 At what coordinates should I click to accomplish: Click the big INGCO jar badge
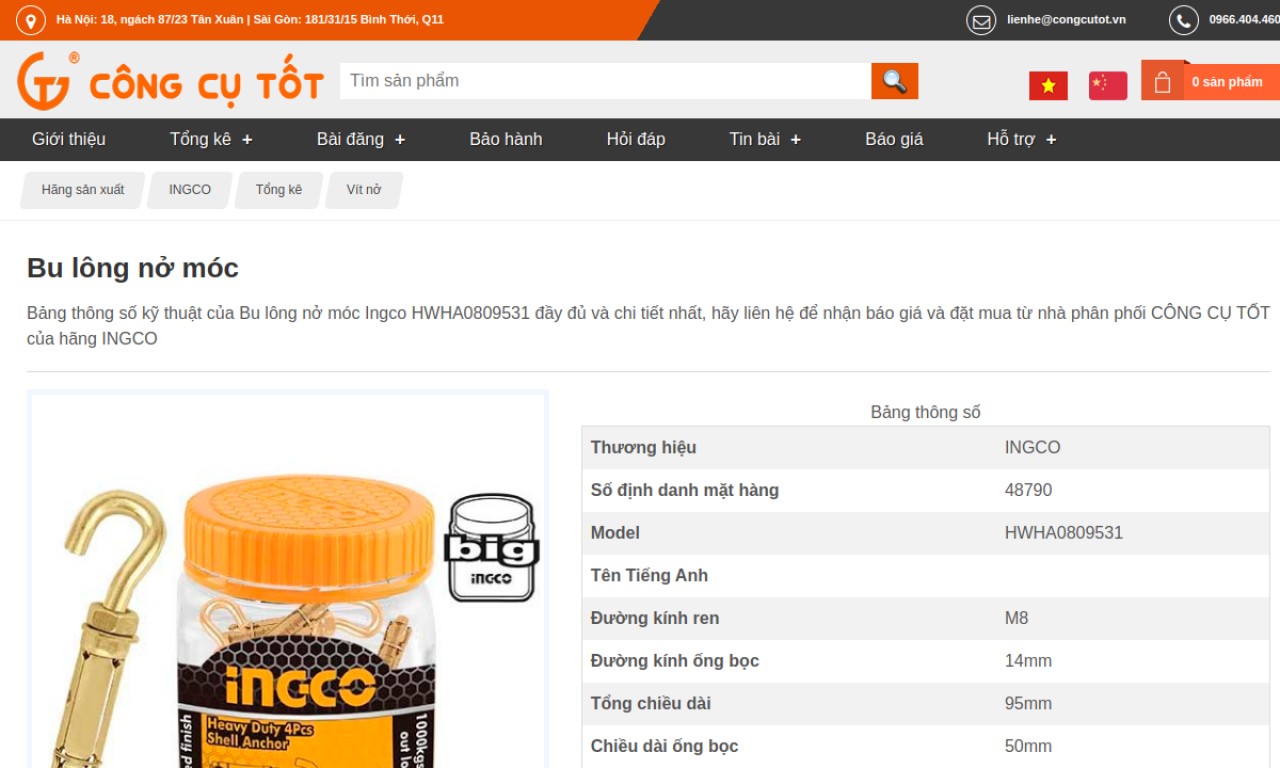click(492, 548)
